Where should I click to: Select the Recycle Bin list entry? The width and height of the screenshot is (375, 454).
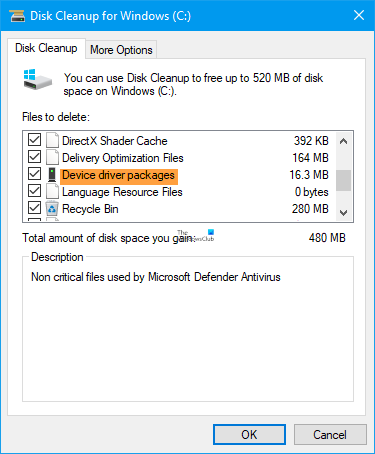click(x=178, y=209)
